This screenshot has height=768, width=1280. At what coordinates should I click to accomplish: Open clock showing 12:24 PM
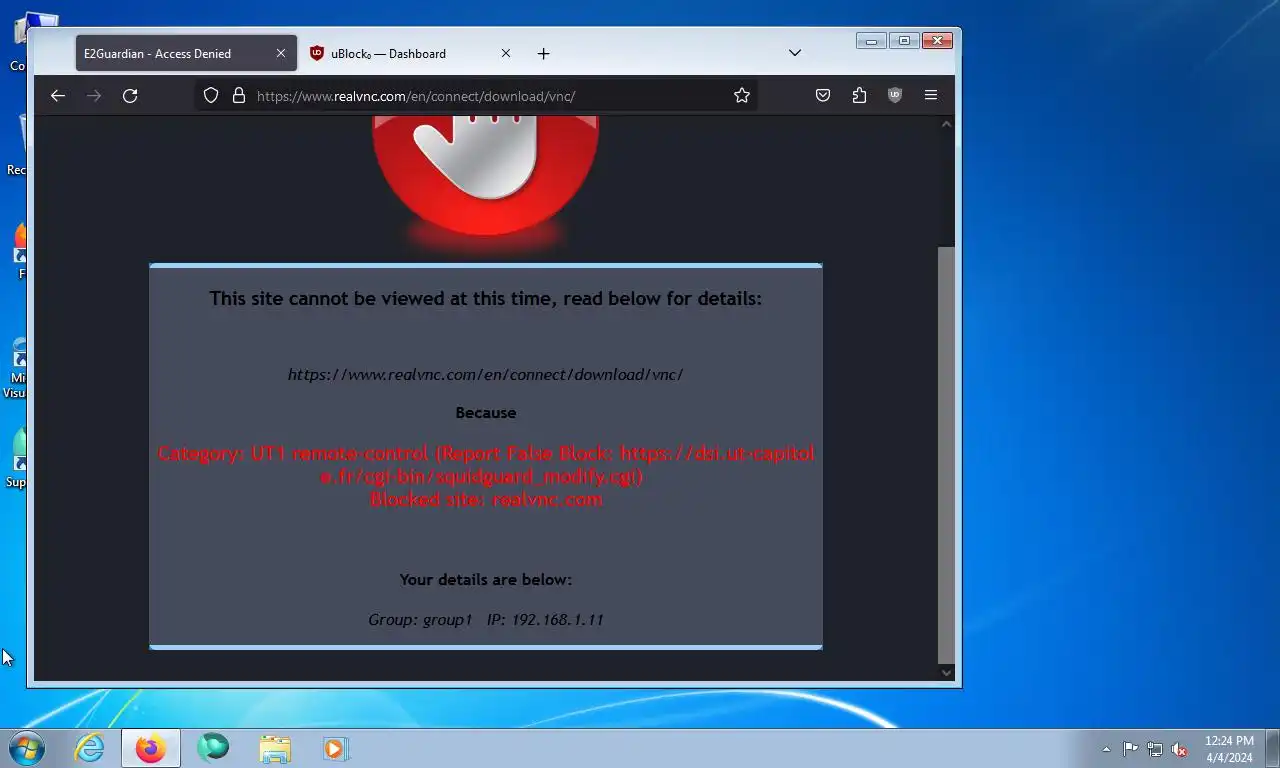pos(1229,749)
